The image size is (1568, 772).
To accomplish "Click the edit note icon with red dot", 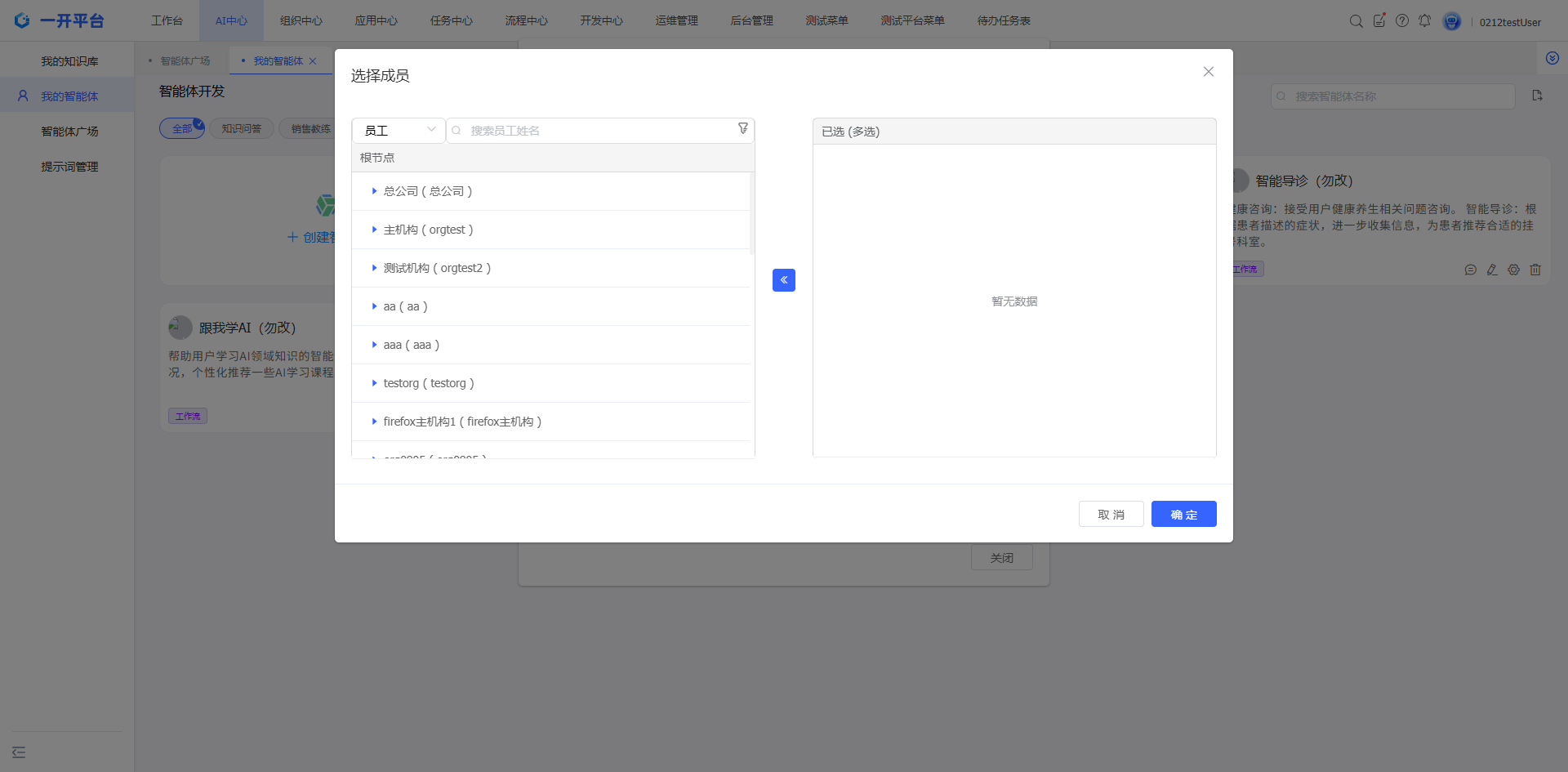I will [x=1379, y=21].
